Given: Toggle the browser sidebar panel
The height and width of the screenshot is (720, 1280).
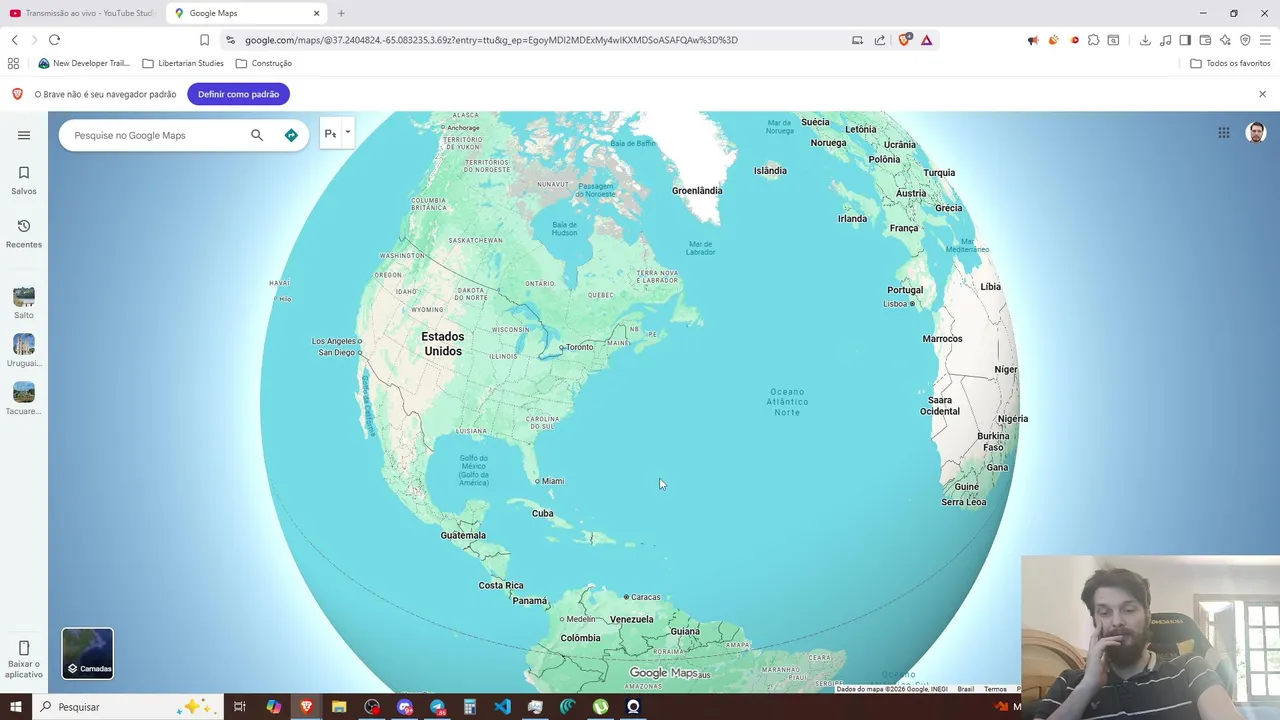Looking at the screenshot, I should (x=1185, y=40).
